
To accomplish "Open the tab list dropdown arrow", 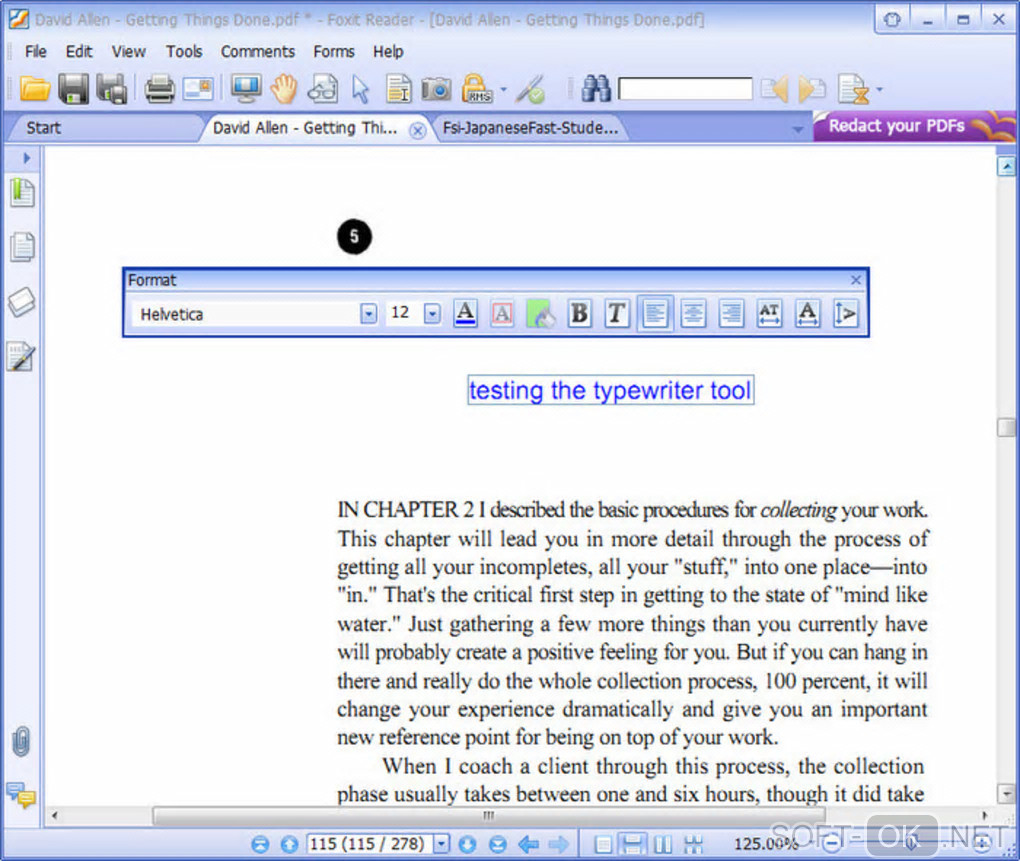I will click(797, 131).
